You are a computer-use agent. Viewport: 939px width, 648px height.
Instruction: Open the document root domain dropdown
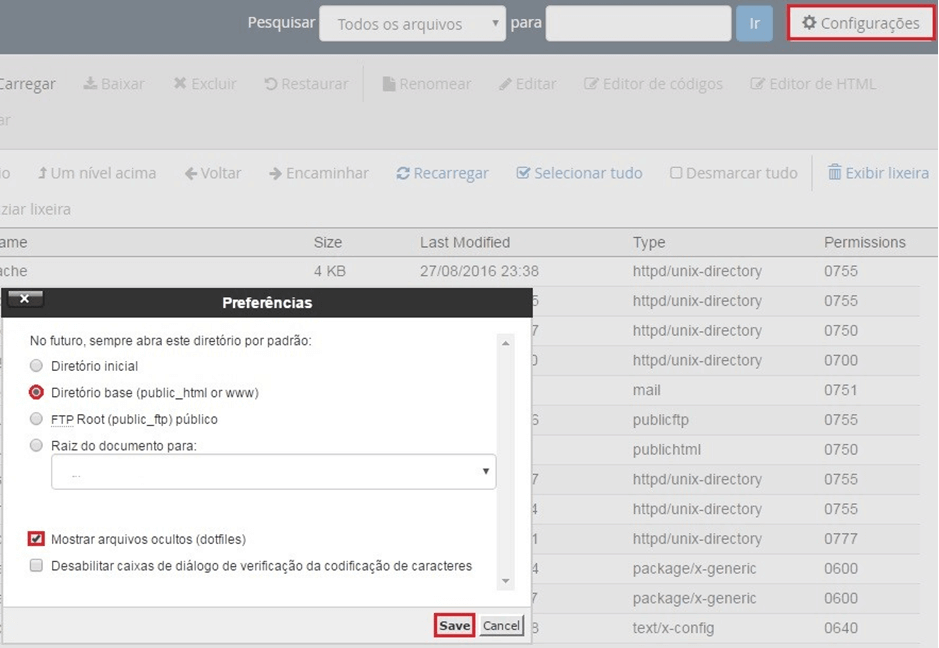(x=274, y=472)
